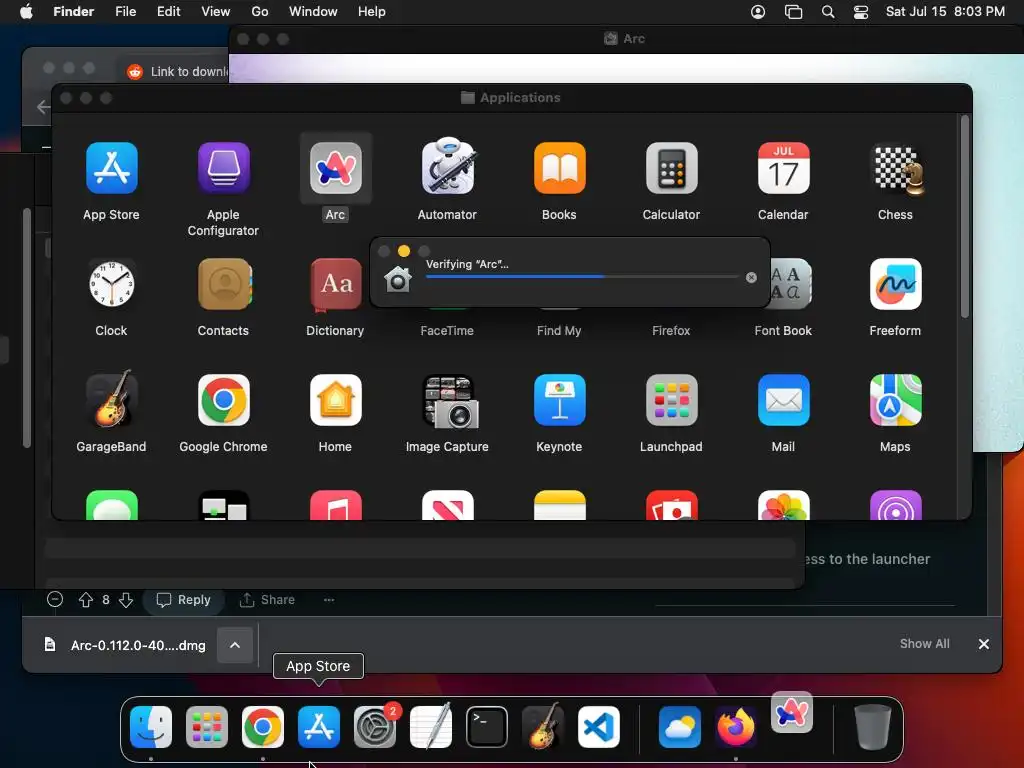Open Firefox from the Dock
This screenshot has width=1024, height=768.
click(736, 727)
